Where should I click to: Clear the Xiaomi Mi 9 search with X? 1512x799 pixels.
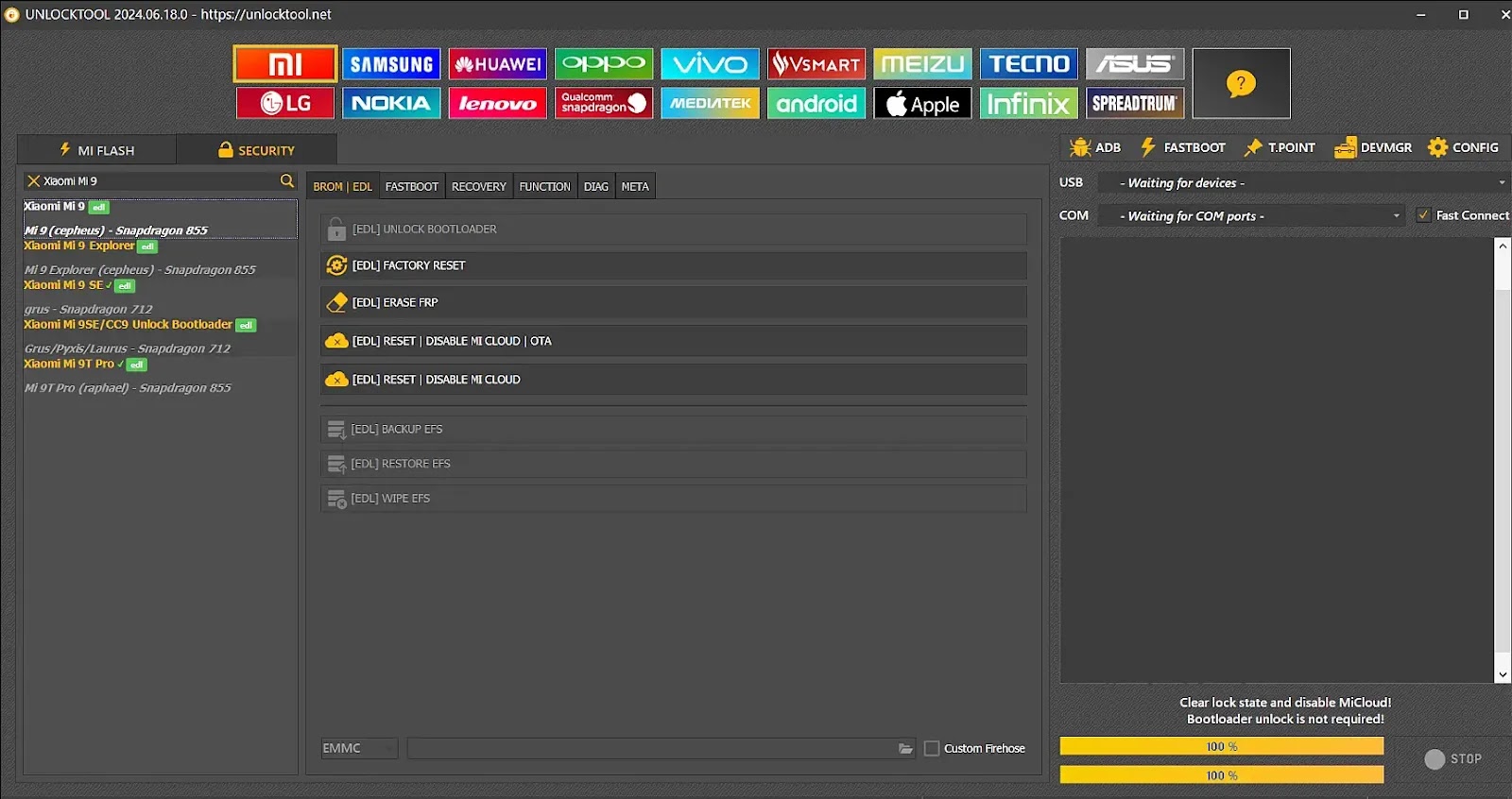click(33, 180)
